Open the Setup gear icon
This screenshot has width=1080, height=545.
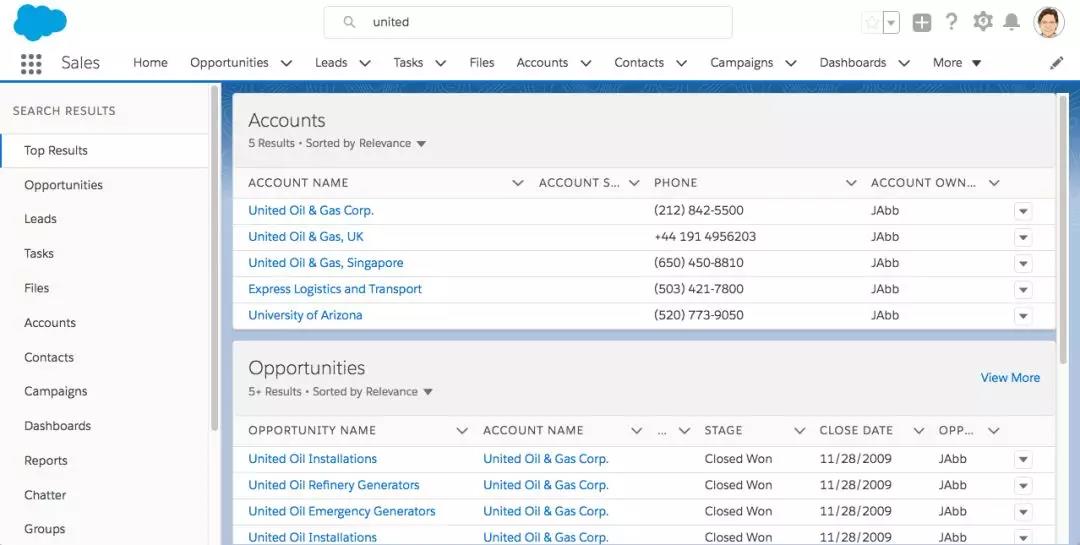coord(983,22)
